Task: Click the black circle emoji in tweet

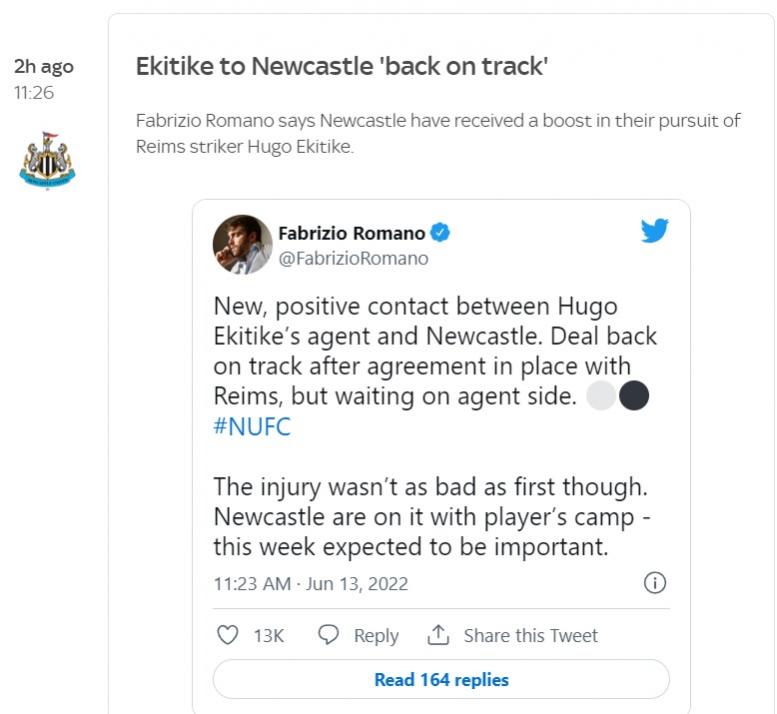Action: 634,396
